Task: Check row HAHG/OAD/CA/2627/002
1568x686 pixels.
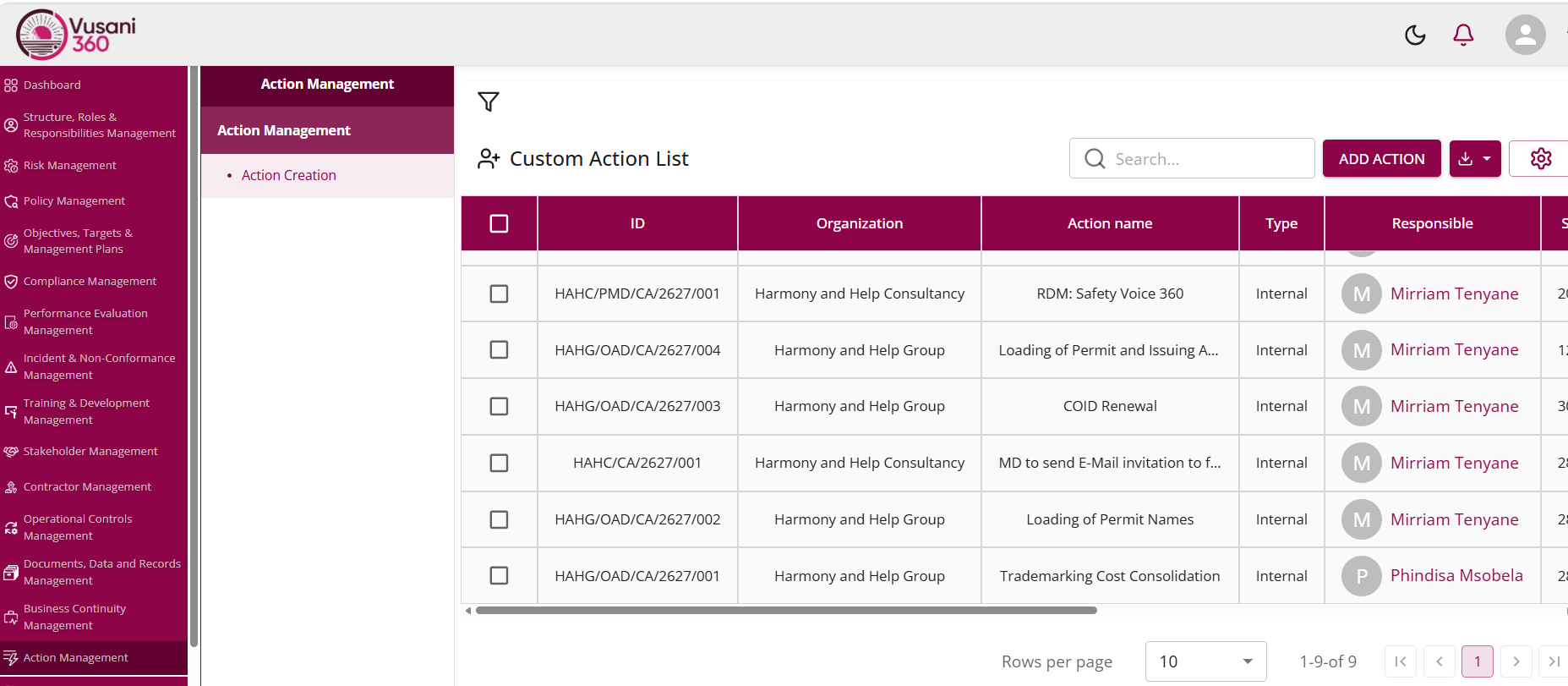Action: (x=499, y=519)
